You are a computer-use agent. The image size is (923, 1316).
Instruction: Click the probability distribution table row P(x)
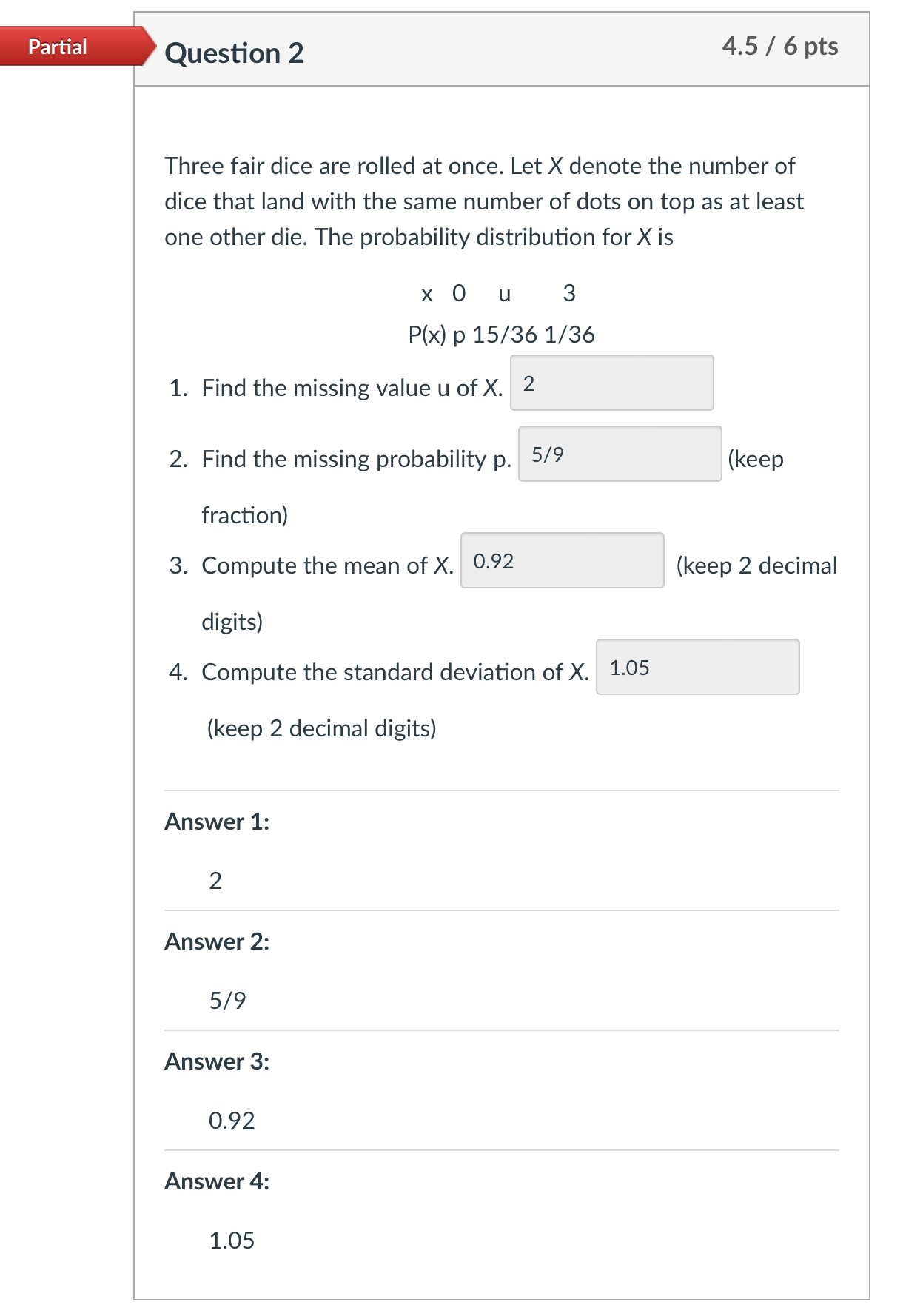point(501,335)
